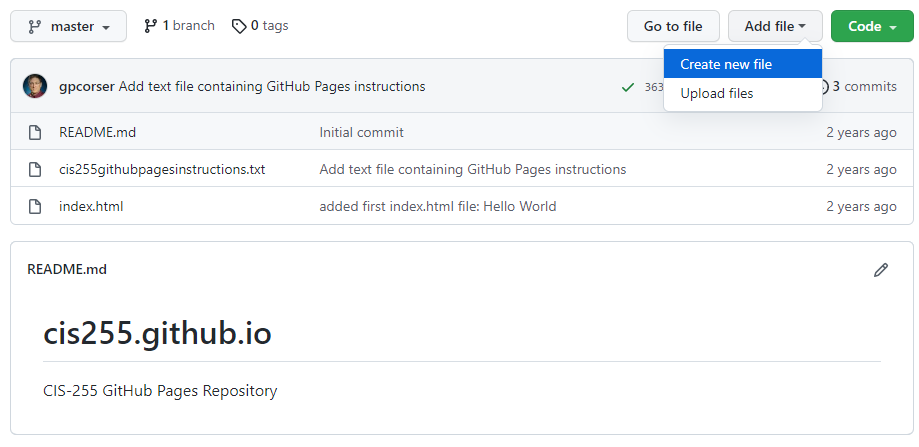Collapse the Add file dropdown button
This screenshot has width=919, height=447.
pyautogui.click(x=775, y=26)
